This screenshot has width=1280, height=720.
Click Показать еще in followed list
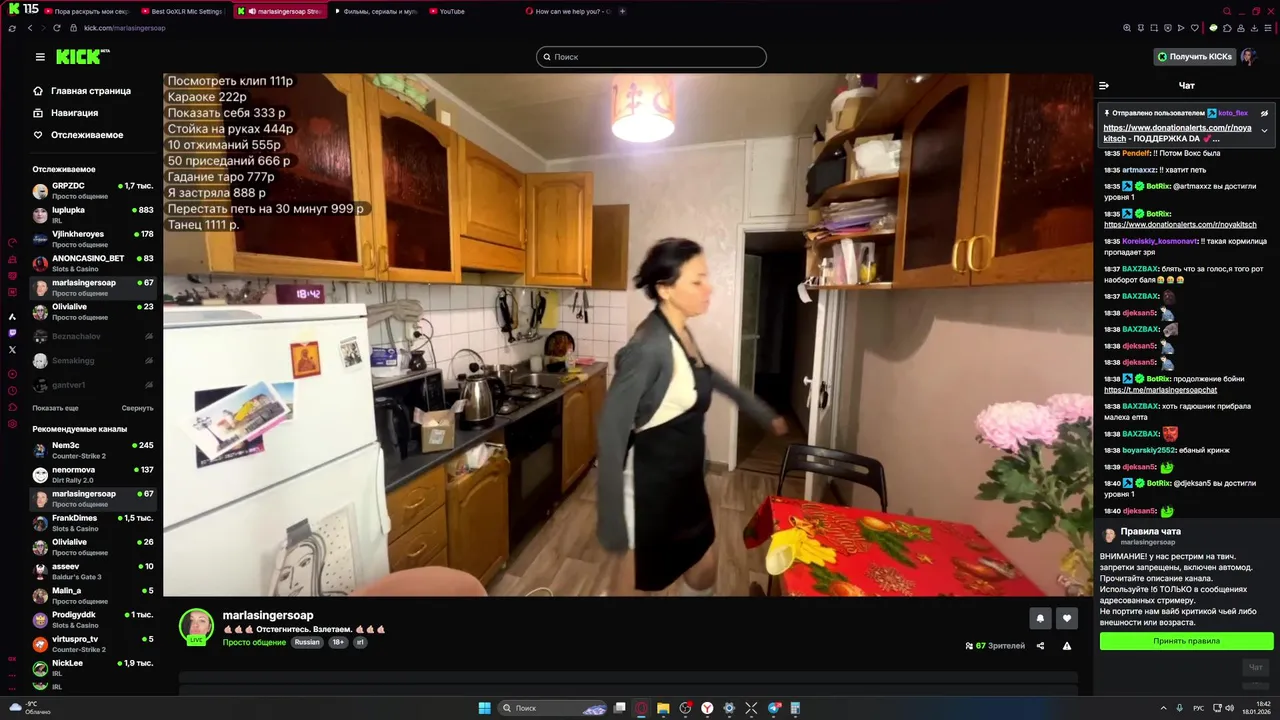coord(55,408)
